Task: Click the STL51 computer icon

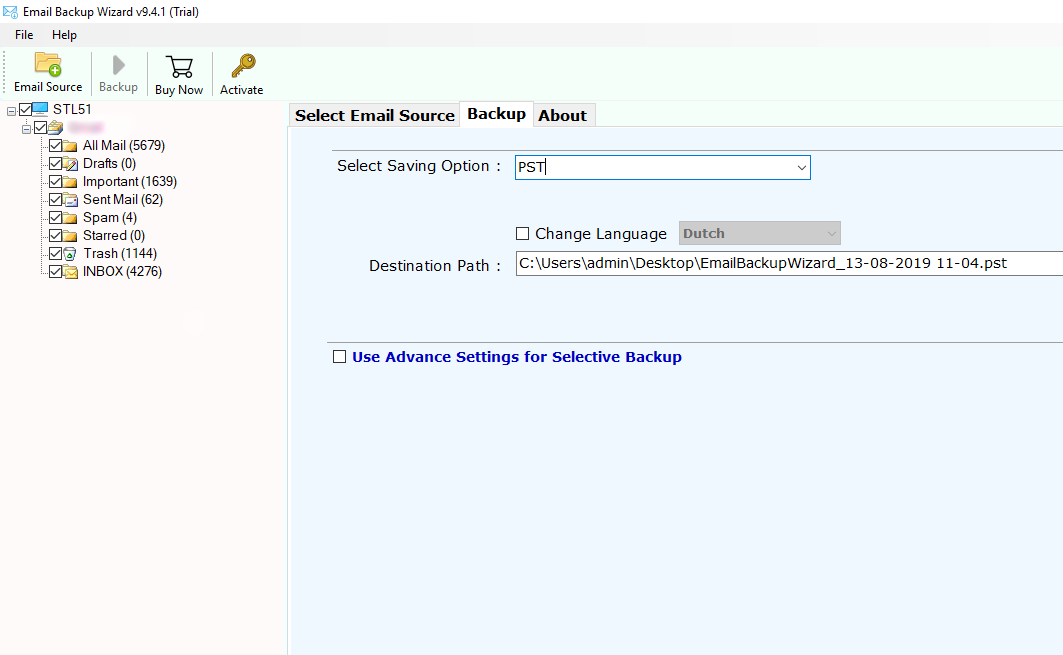Action: point(40,109)
